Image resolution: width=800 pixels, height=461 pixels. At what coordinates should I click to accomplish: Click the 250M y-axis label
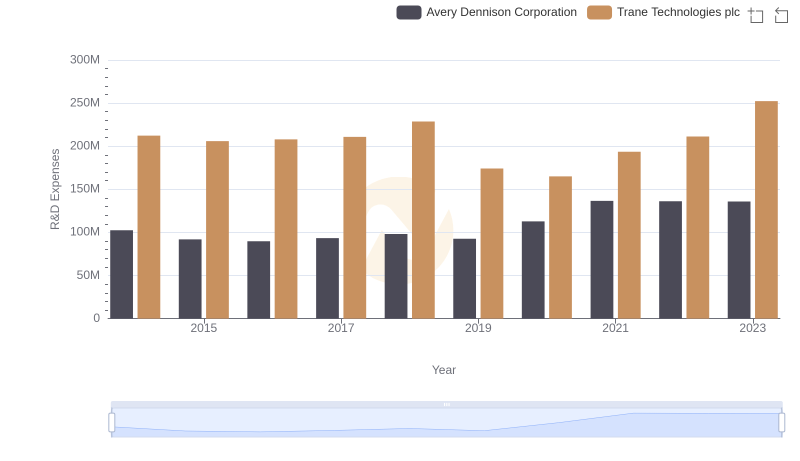click(x=85, y=103)
